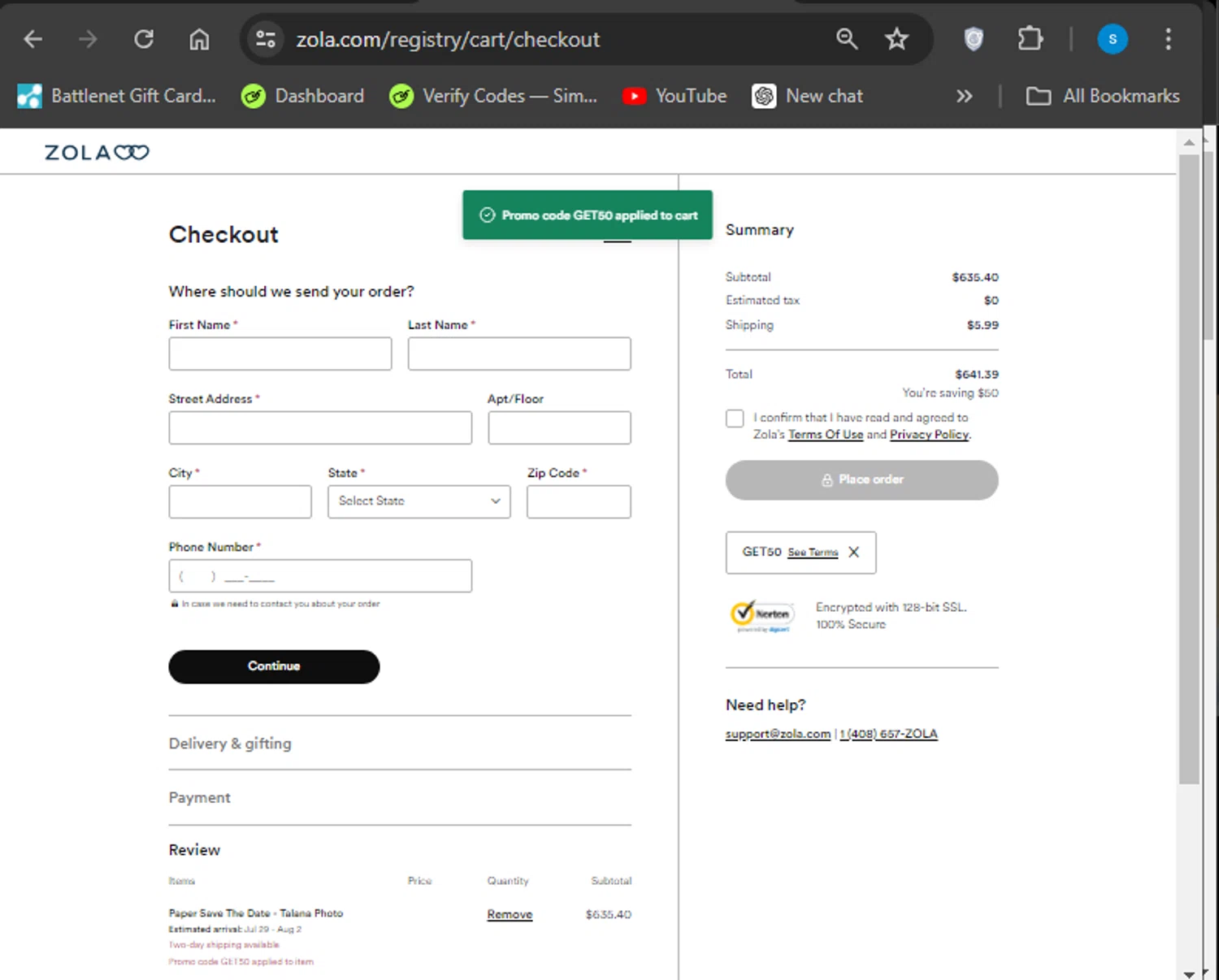Remove the GET50 promo code
Image resolution: width=1219 pixels, height=980 pixels.
point(854,552)
